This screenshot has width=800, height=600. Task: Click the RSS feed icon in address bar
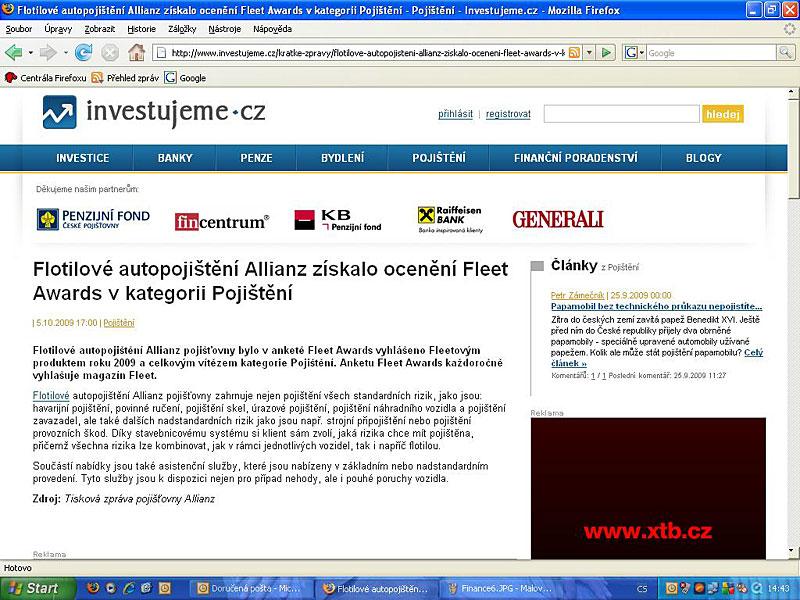(x=574, y=53)
